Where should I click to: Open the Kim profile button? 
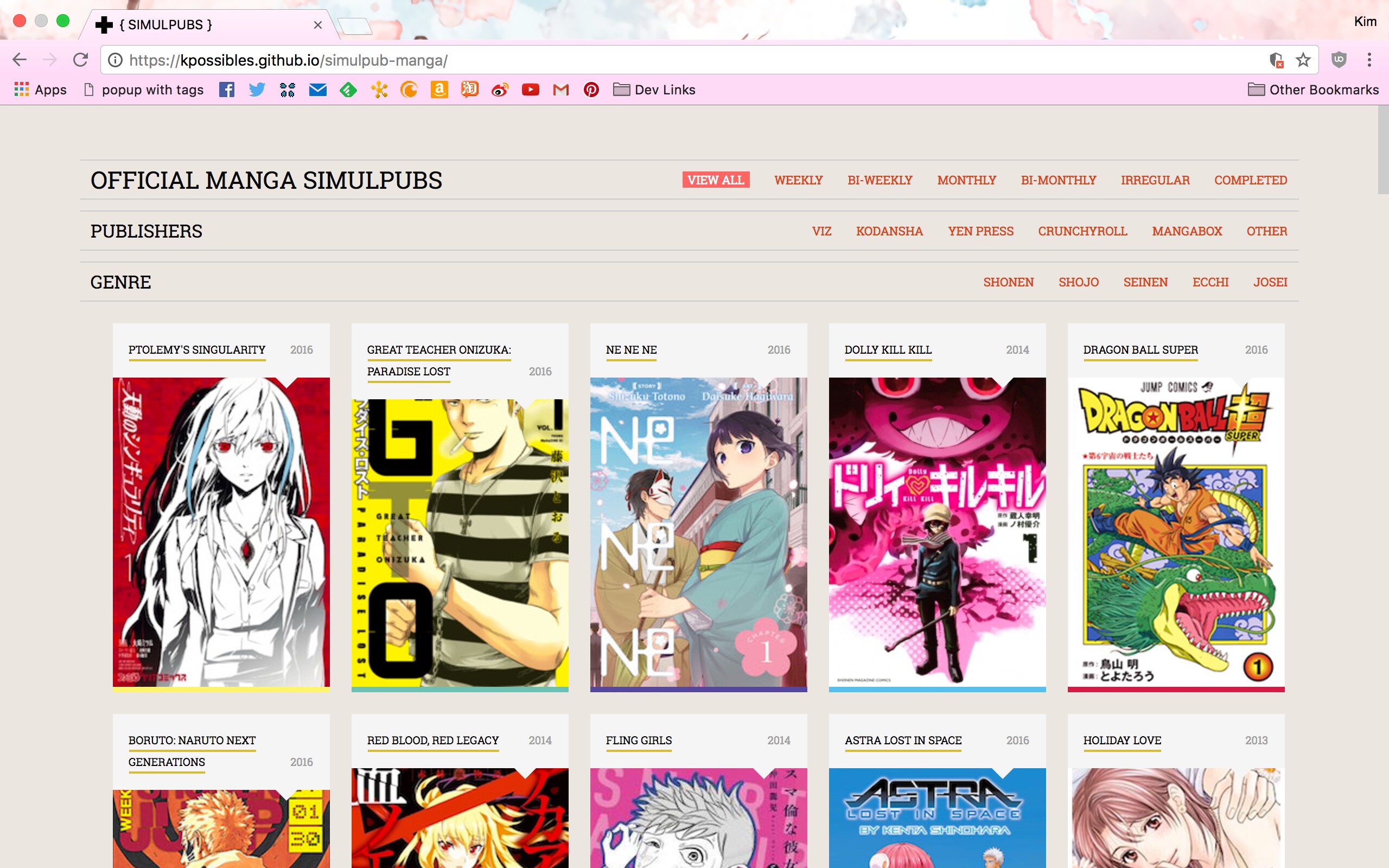pos(1365,22)
